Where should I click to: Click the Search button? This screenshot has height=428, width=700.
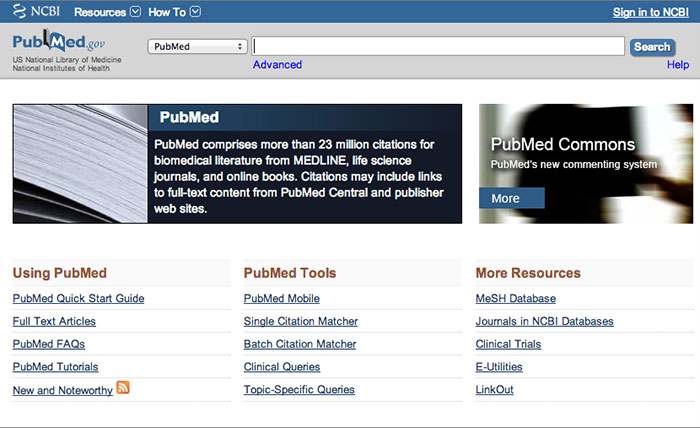pos(652,47)
